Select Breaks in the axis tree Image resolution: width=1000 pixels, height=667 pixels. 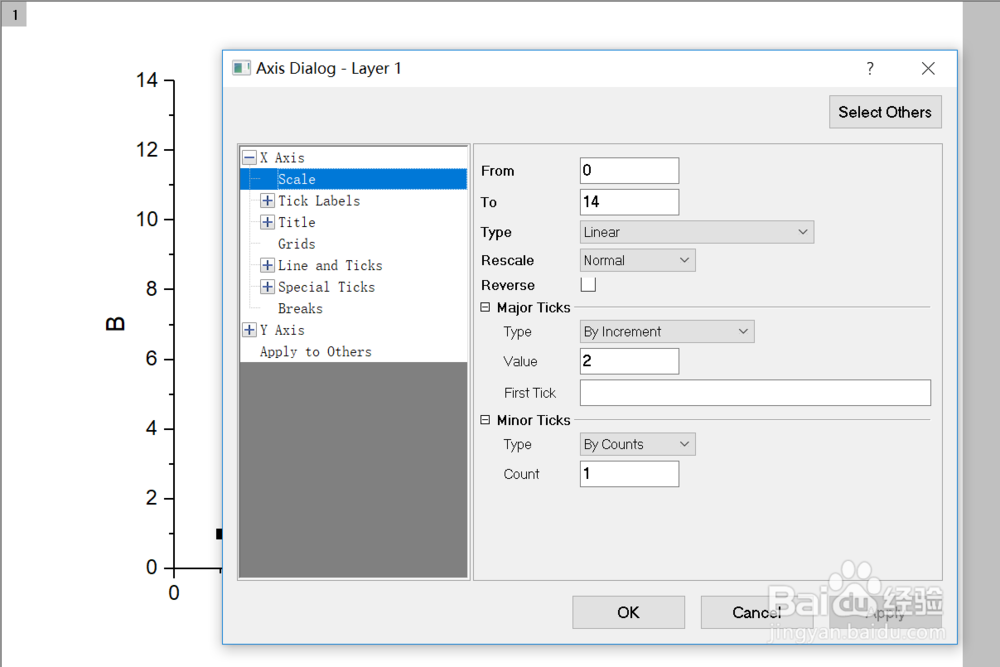(300, 309)
